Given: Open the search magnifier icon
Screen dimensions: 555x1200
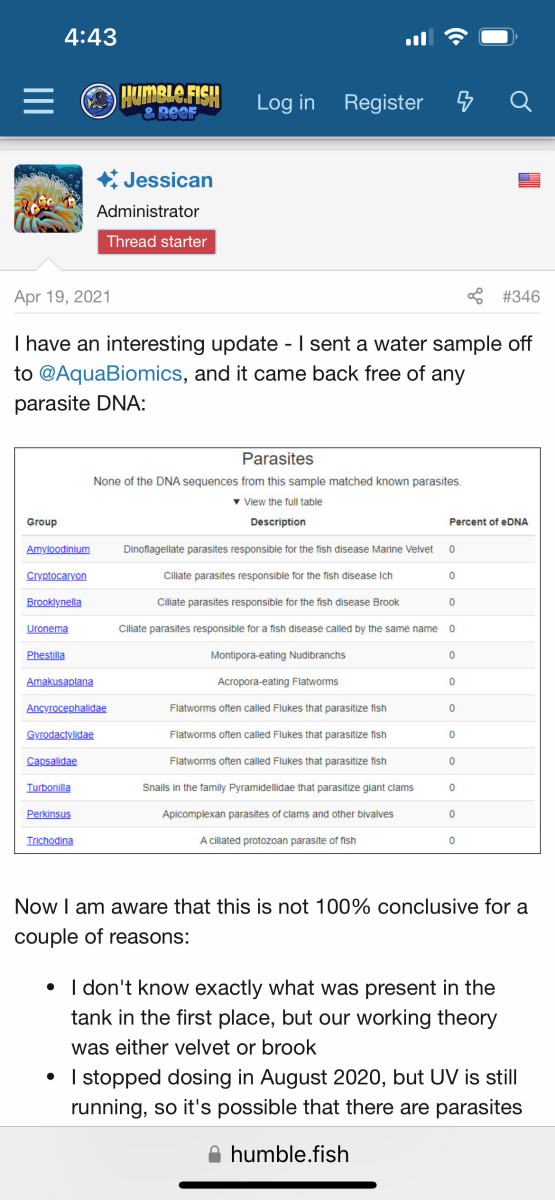Looking at the screenshot, I should pyautogui.click(x=520, y=102).
